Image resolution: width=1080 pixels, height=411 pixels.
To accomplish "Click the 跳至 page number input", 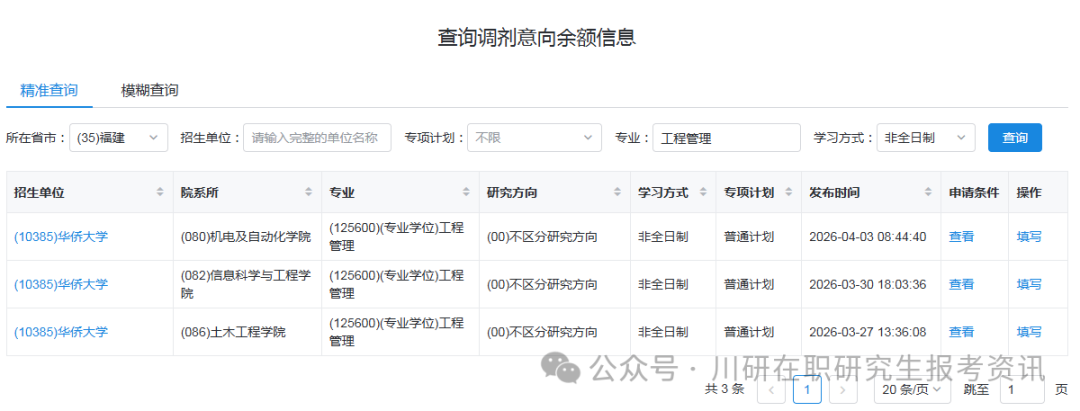I will tap(1021, 390).
